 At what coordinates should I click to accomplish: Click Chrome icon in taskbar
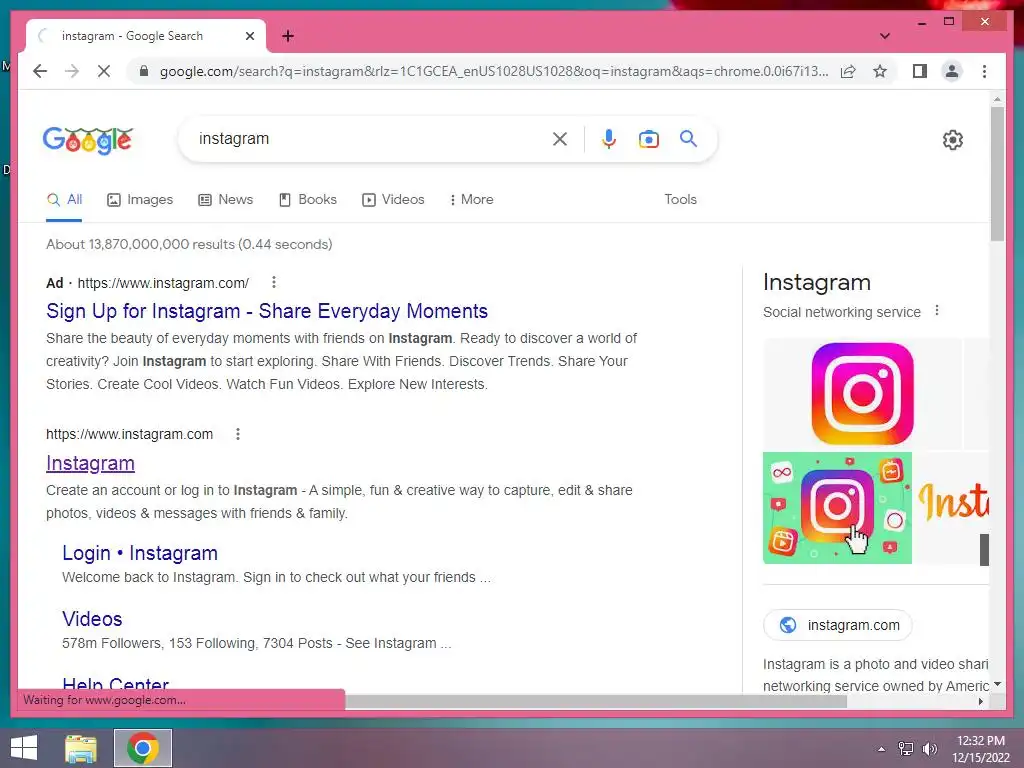[143, 748]
